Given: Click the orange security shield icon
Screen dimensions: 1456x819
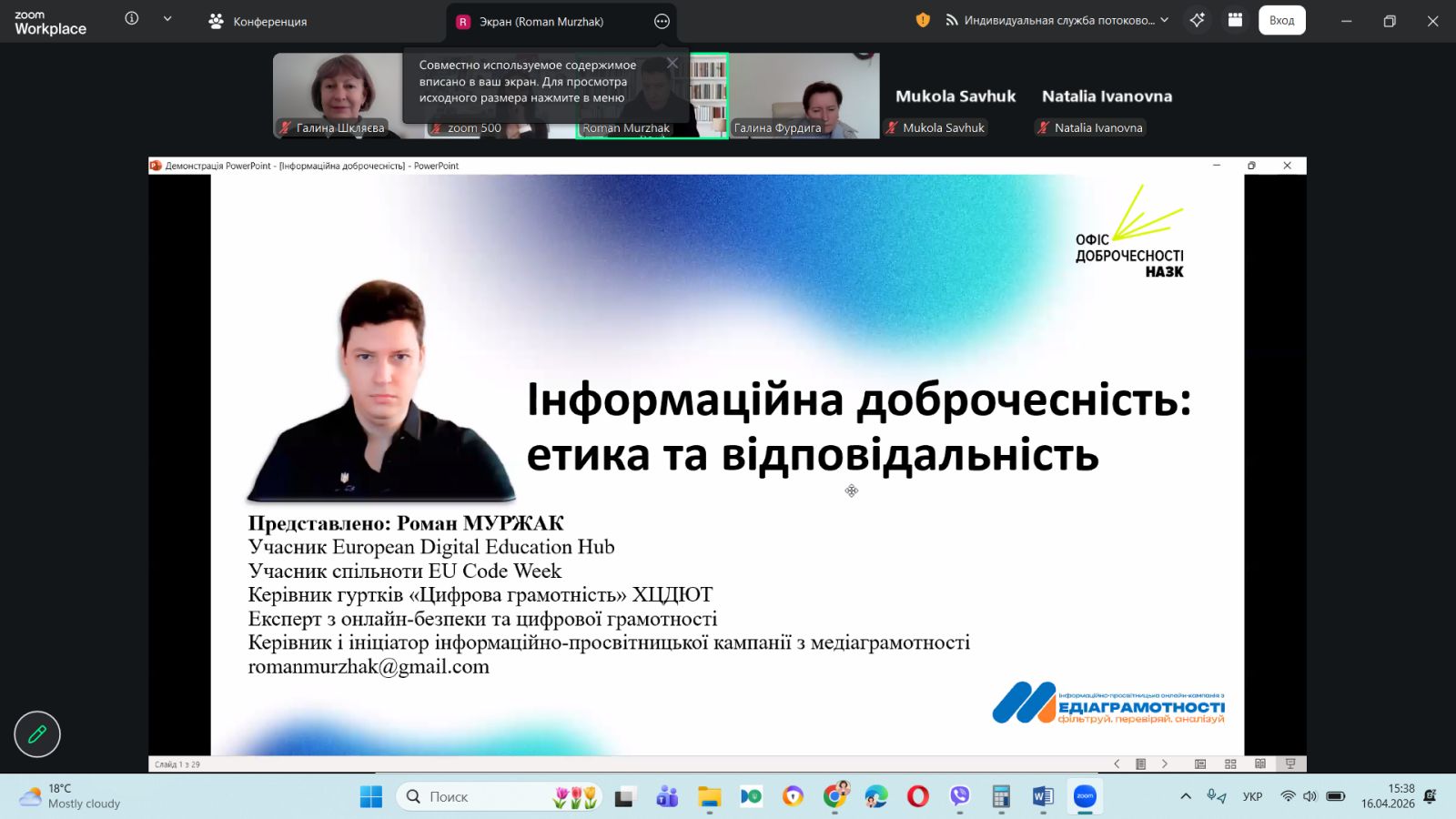Looking at the screenshot, I should (x=923, y=20).
